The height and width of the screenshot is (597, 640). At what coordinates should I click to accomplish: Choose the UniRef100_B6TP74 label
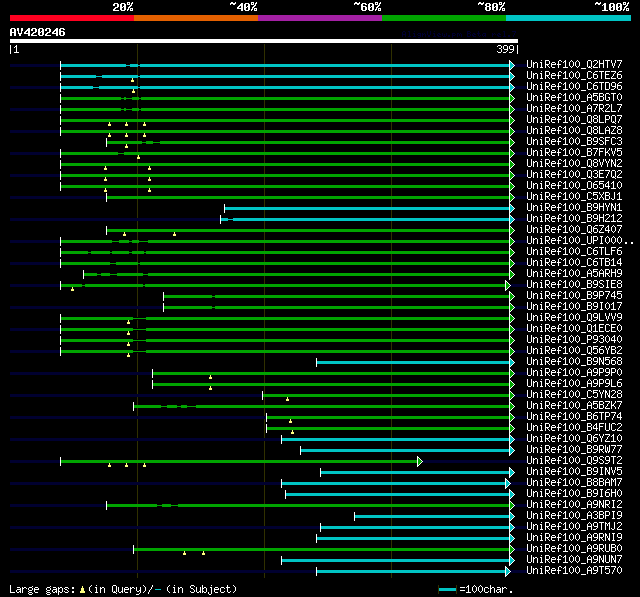[574, 417]
